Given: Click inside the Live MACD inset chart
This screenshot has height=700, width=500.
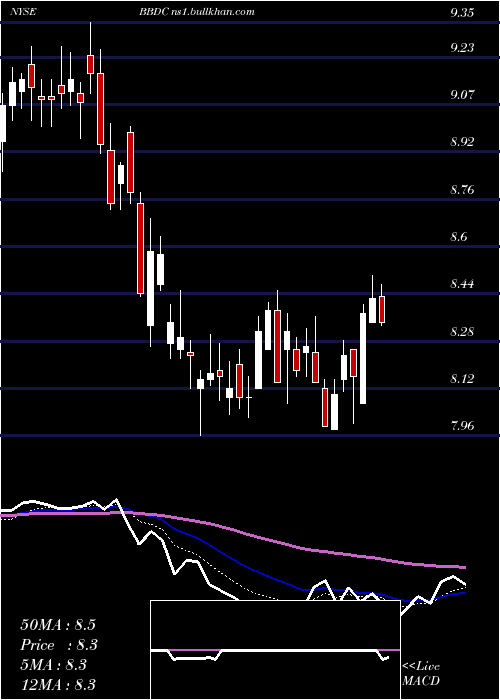Looking at the screenshot, I should click(x=275, y=650).
